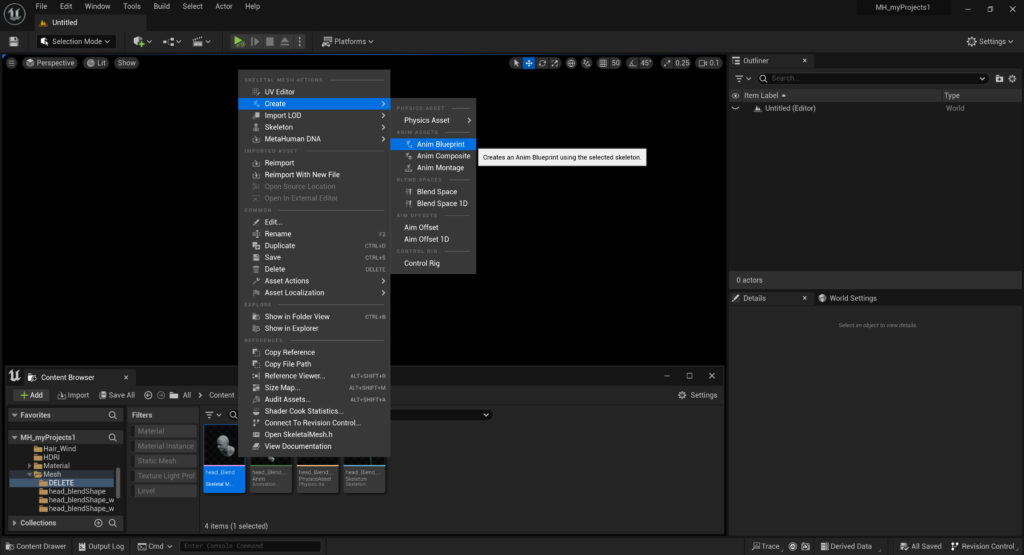Click Reimport With New File
Screen dimensions: 1024x555
click(314, 175)
